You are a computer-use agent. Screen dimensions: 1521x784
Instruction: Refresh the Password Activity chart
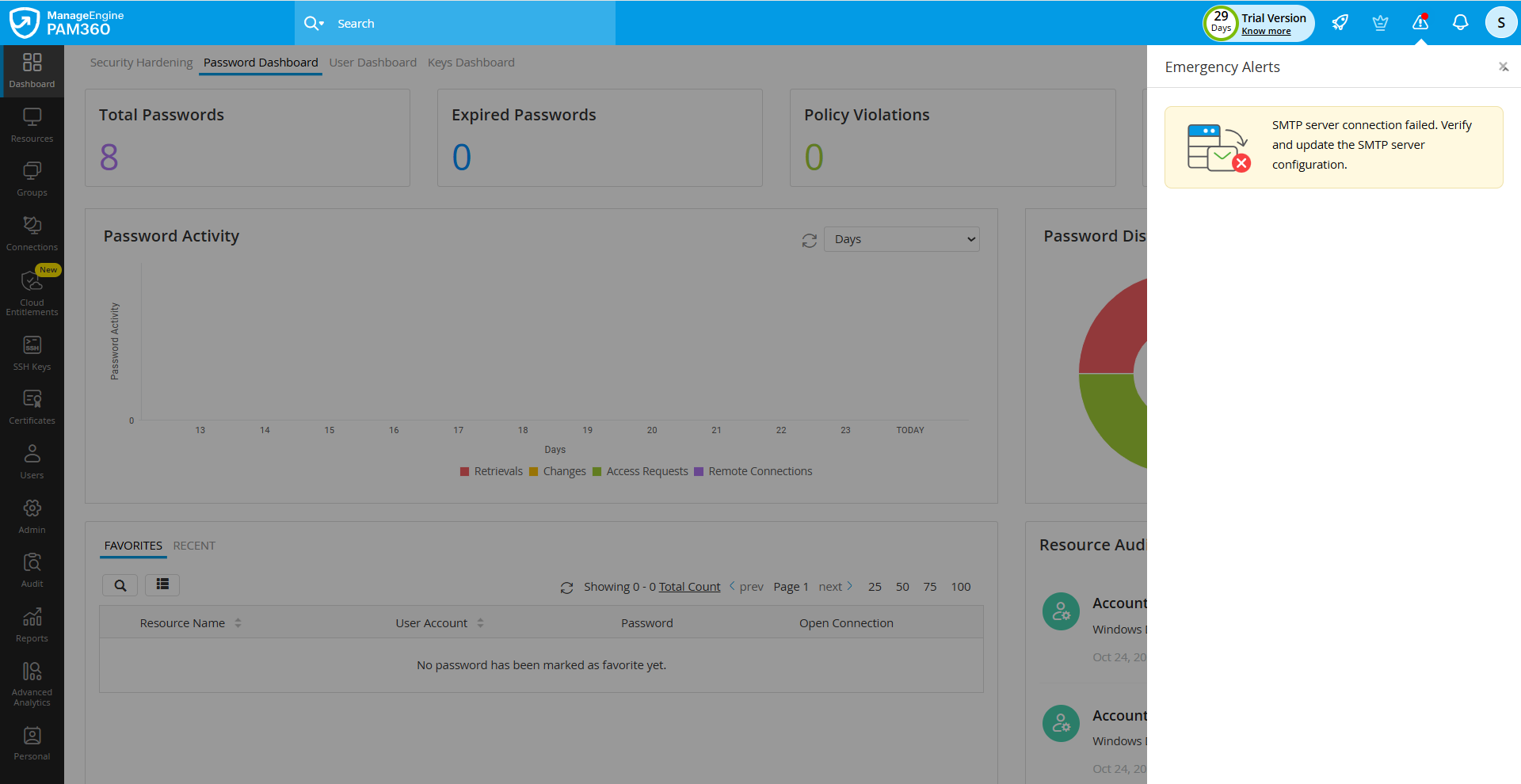pos(809,240)
